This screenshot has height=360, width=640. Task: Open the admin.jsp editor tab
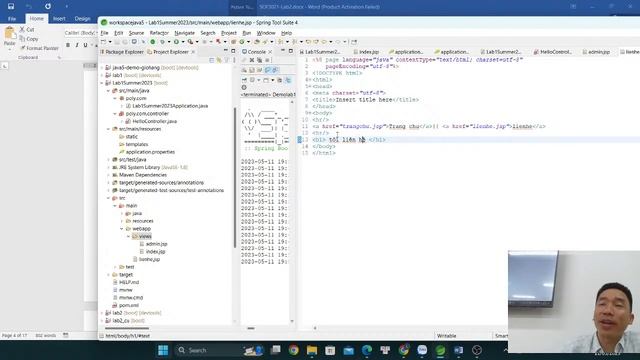(596, 52)
